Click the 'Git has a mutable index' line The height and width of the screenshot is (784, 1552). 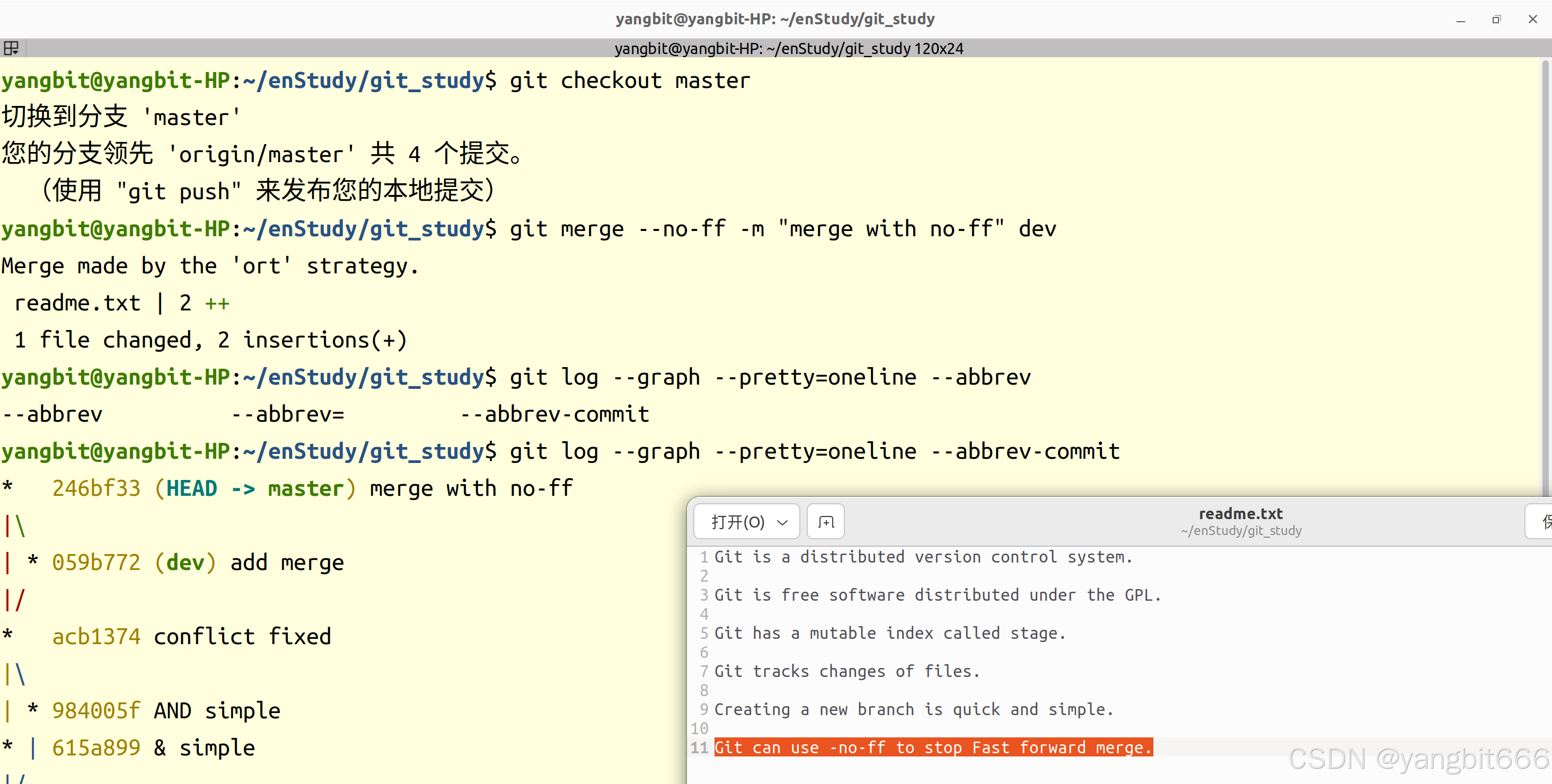coord(889,634)
